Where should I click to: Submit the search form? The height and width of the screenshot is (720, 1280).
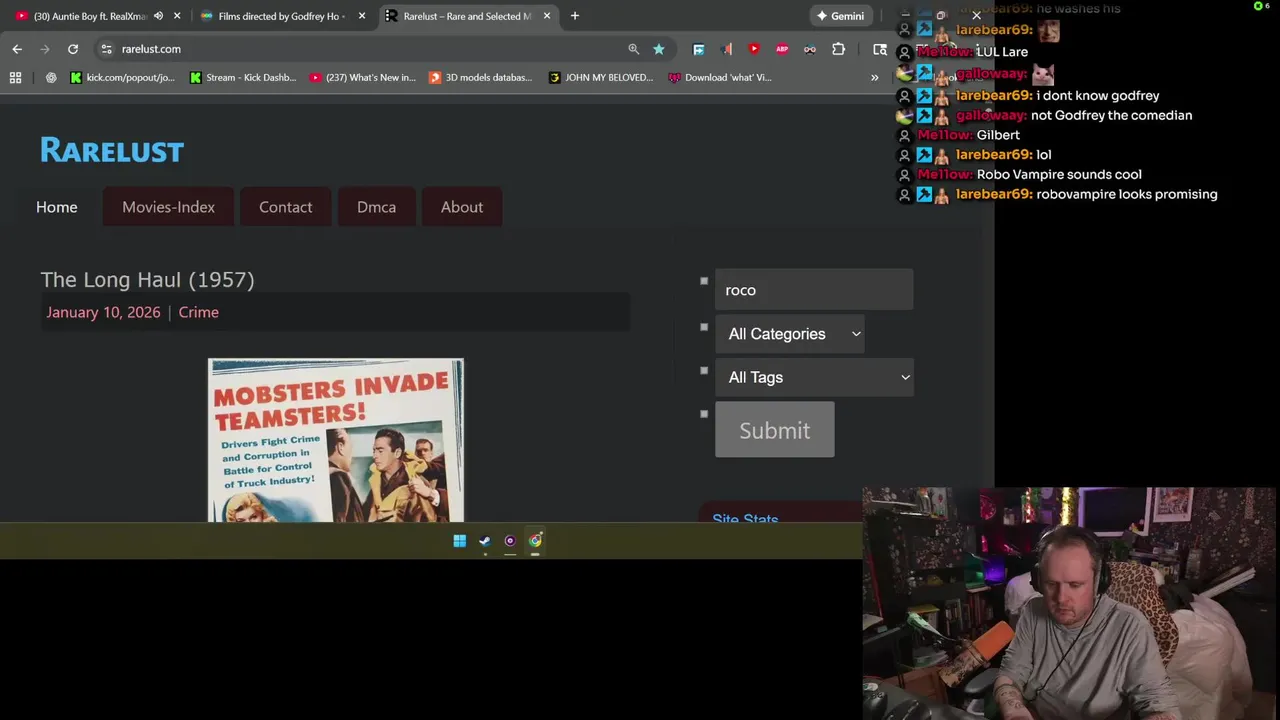[775, 430]
